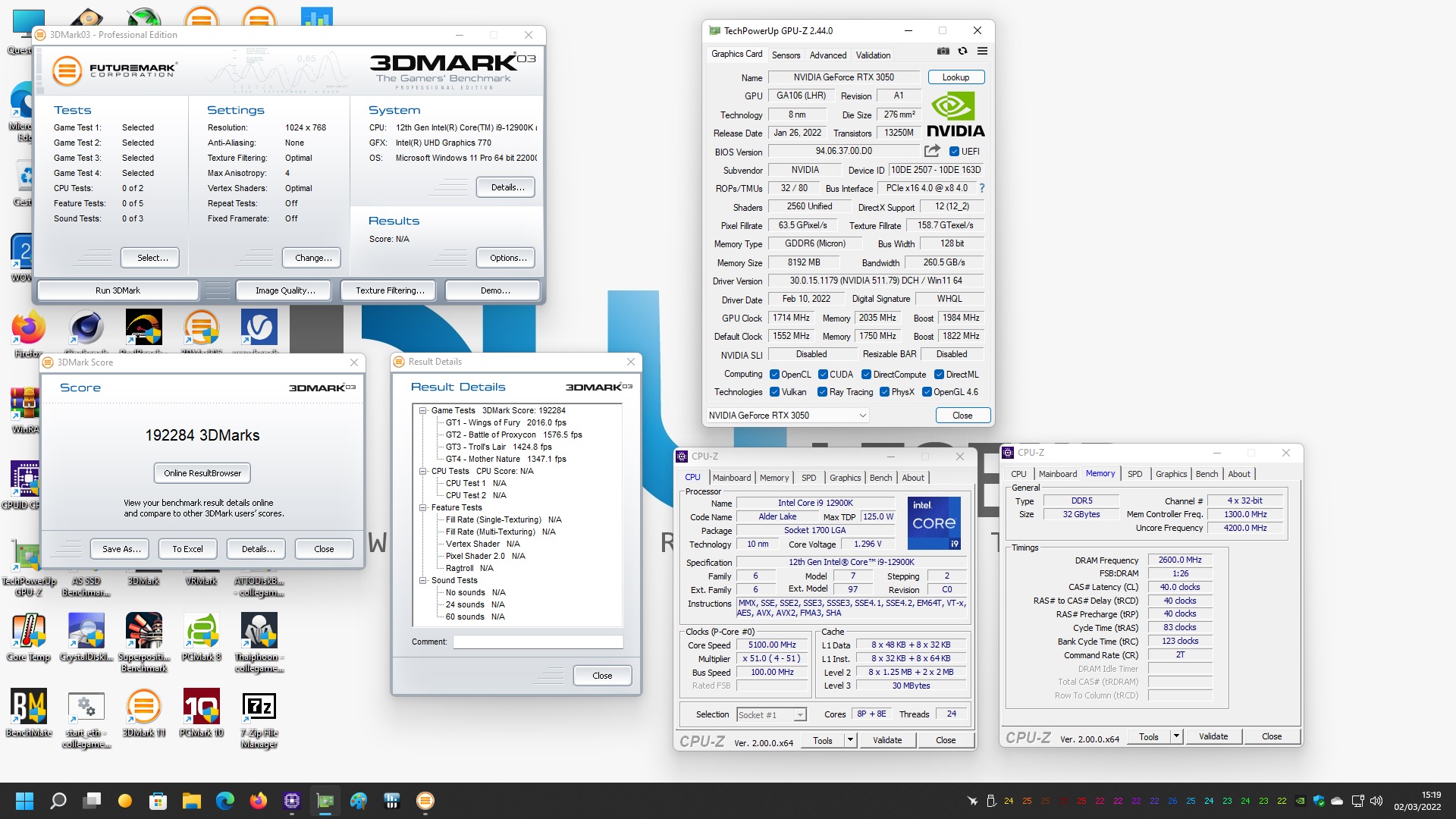The width and height of the screenshot is (1456, 819).
Task: Toggle the Vulkan checkbox
Action: [x=774, y=392]
